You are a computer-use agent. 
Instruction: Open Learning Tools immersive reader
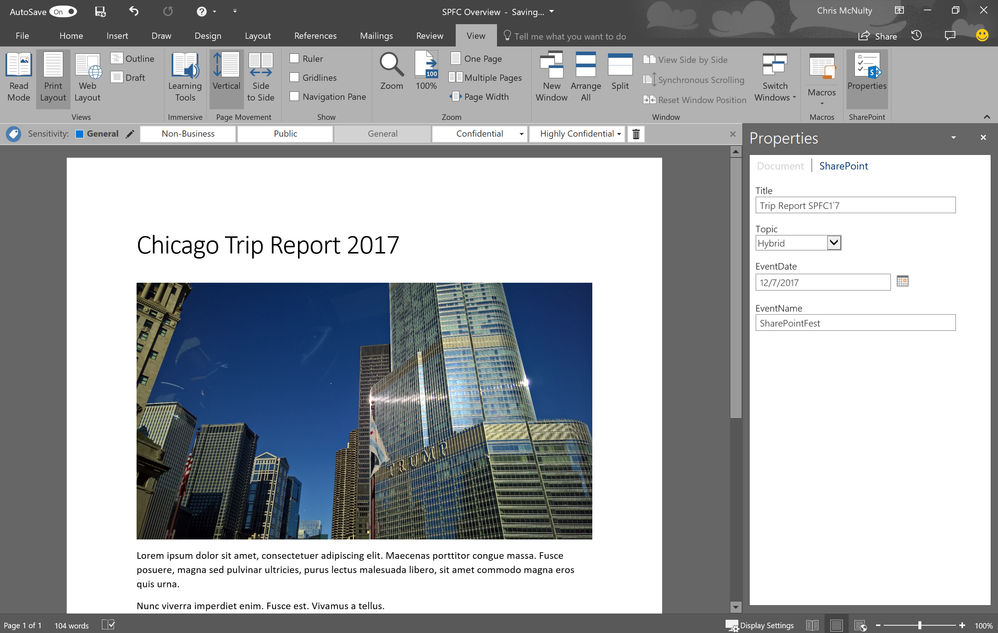pos(185,77)
